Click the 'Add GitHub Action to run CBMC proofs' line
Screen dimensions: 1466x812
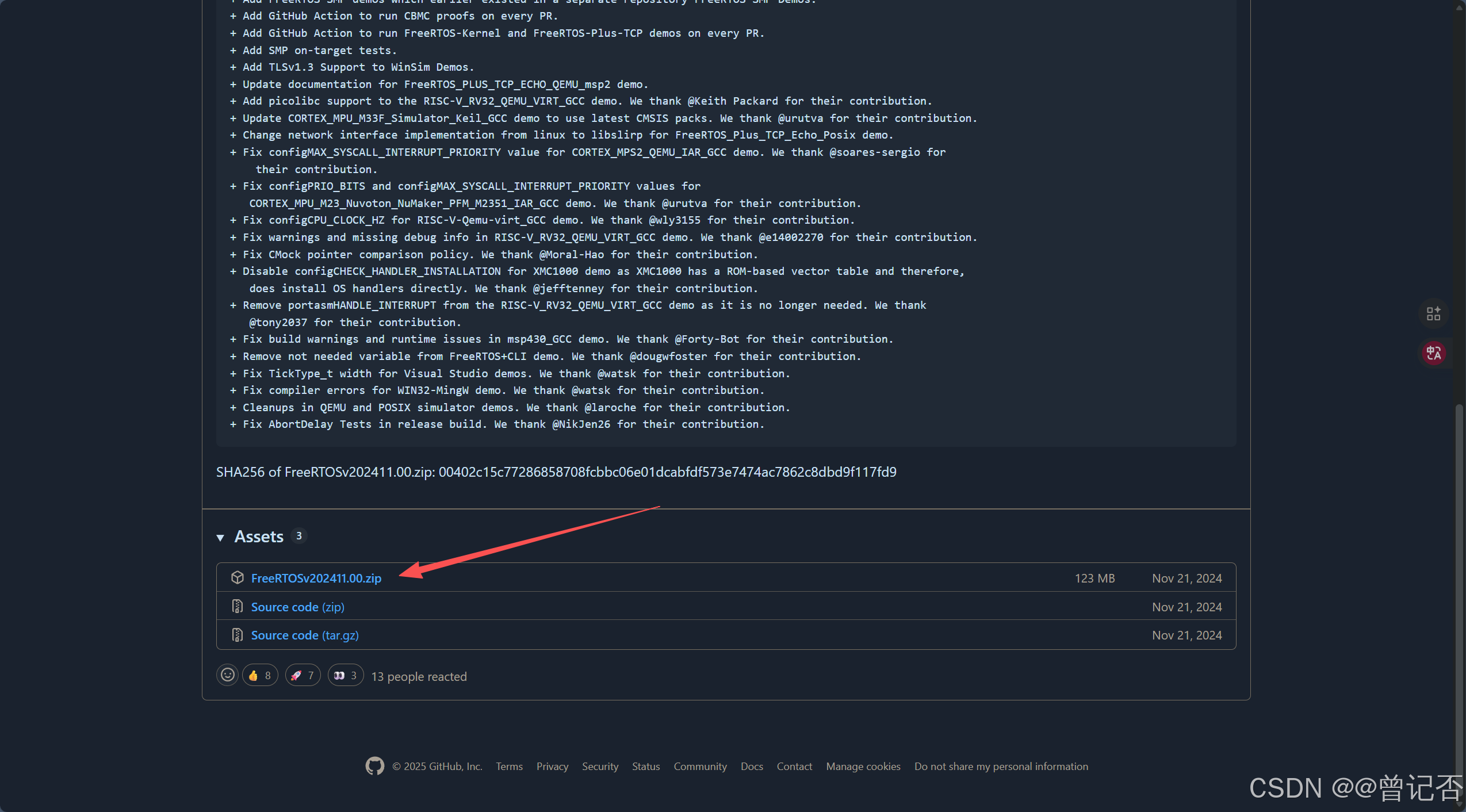click(x=393, y=16)
